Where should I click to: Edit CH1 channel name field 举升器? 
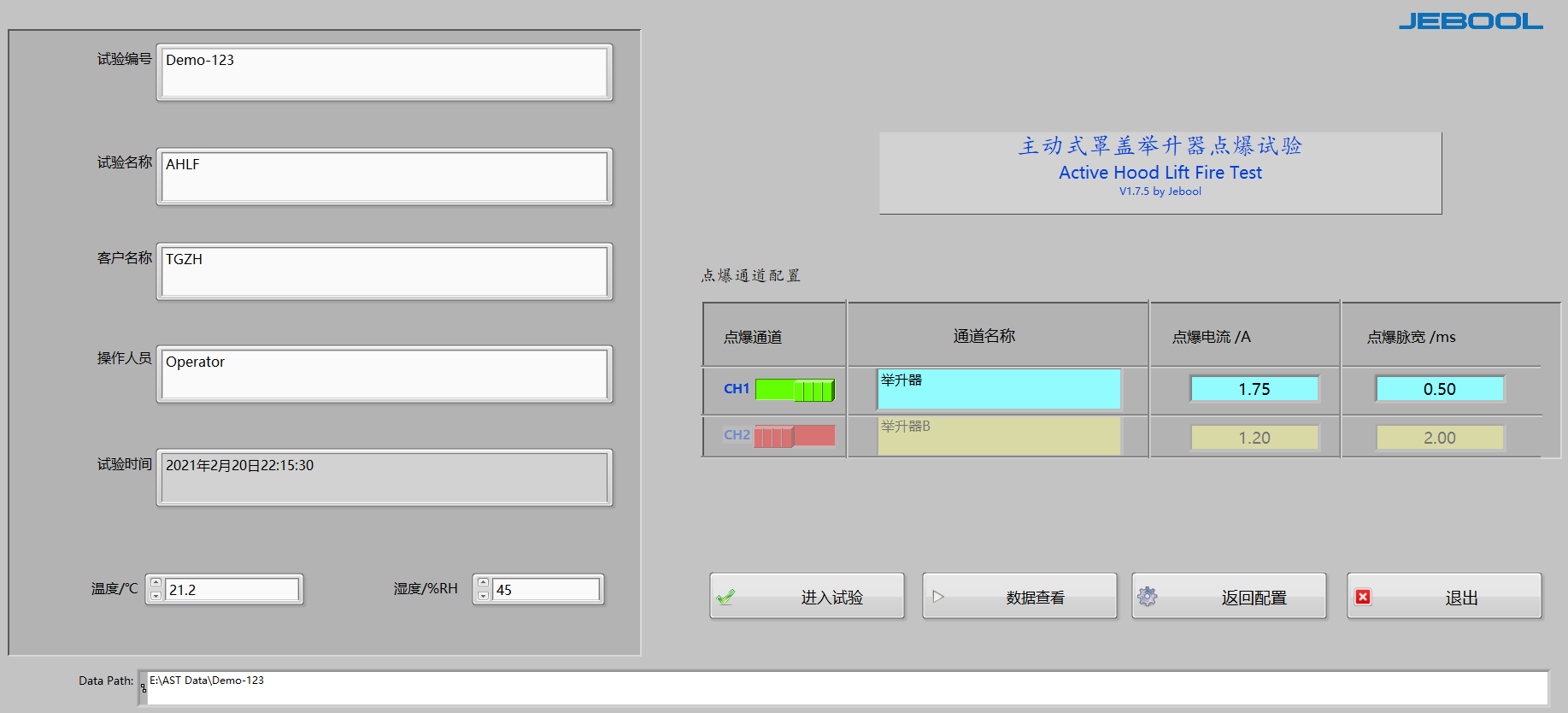998,390
